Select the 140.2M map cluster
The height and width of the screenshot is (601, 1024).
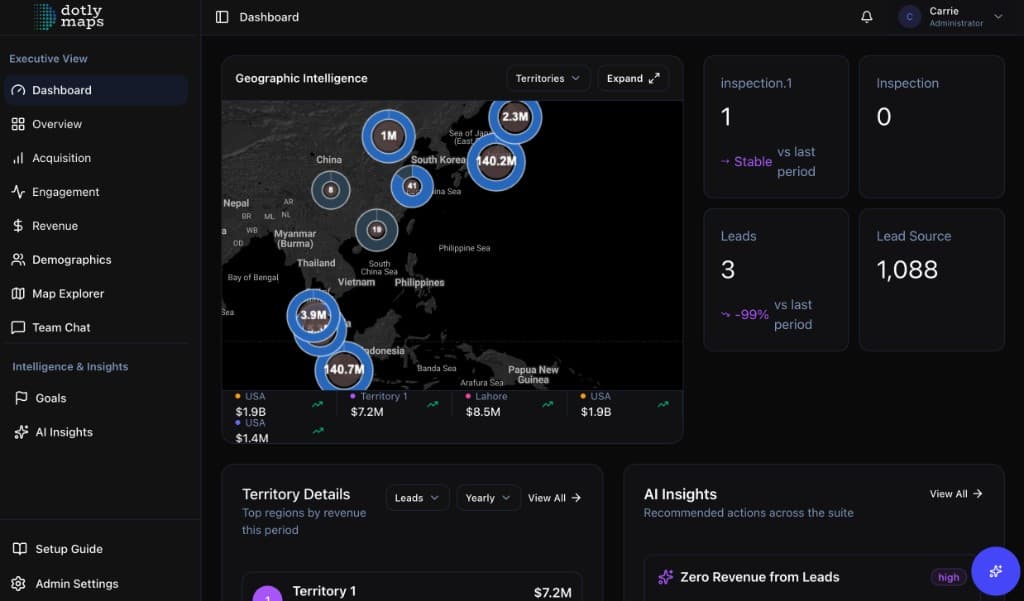(x=496, y=161)
